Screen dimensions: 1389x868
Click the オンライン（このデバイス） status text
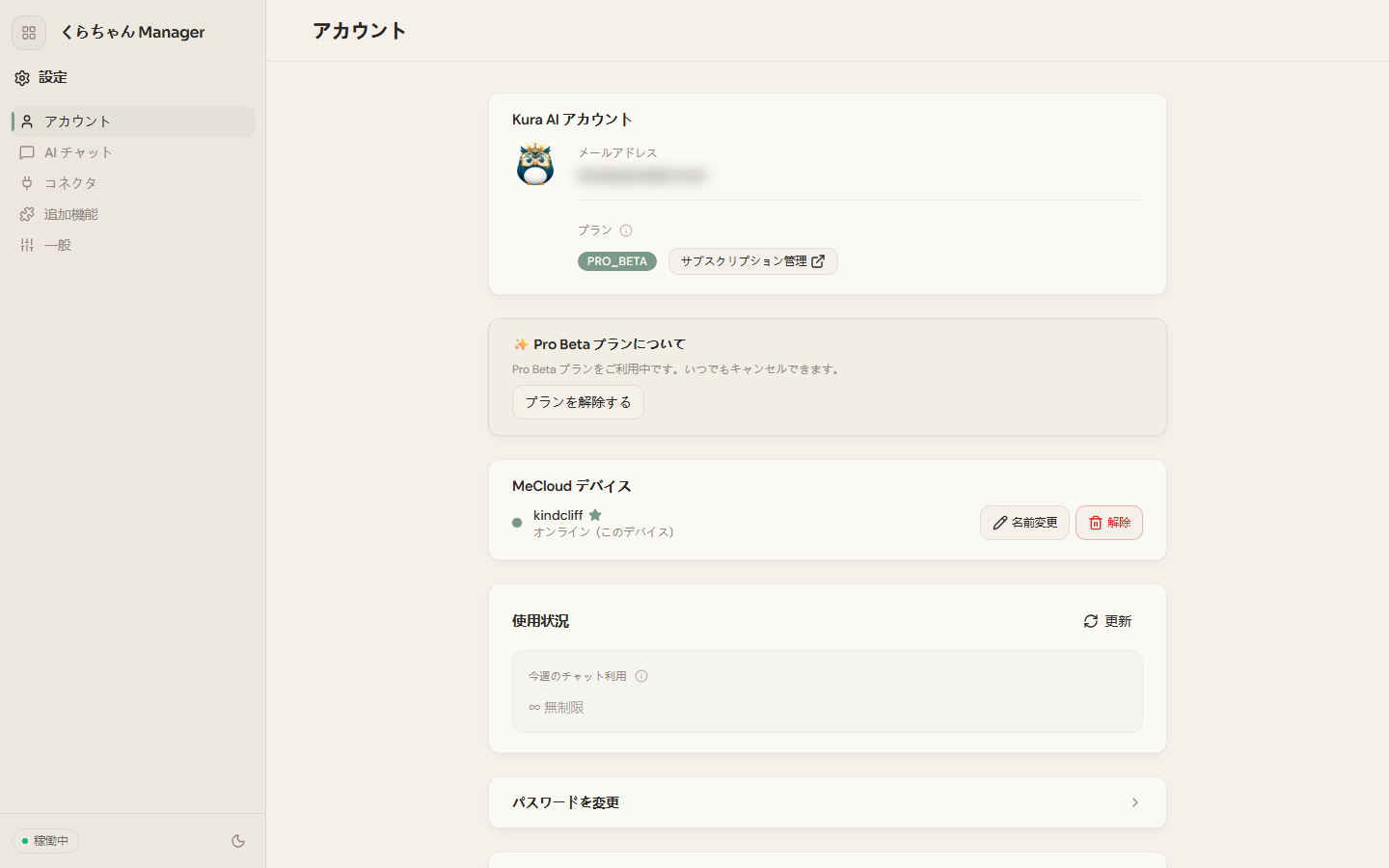tap(604, 532)
